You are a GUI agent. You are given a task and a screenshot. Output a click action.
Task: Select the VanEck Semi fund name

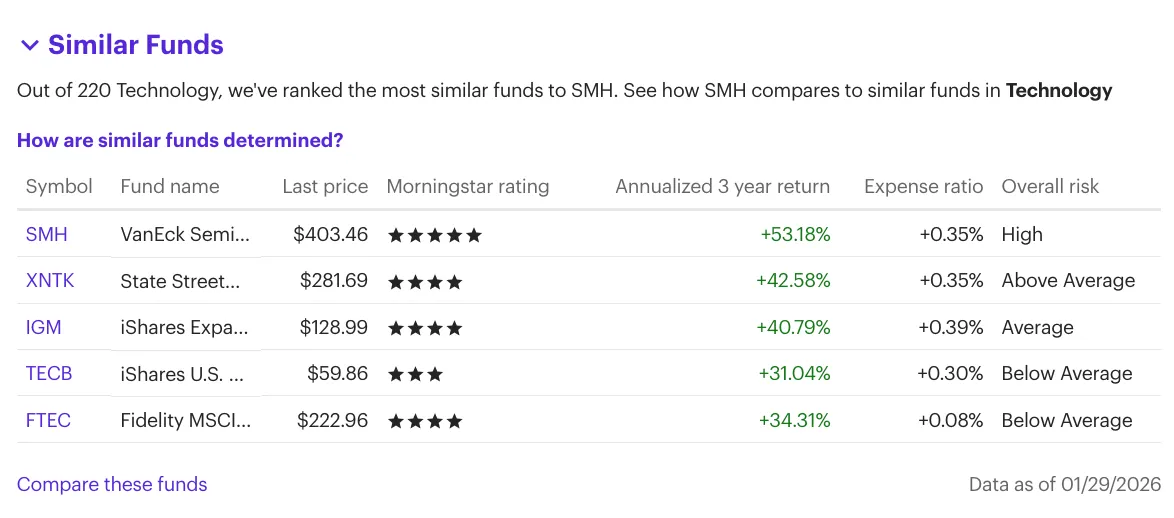point(186,234)
